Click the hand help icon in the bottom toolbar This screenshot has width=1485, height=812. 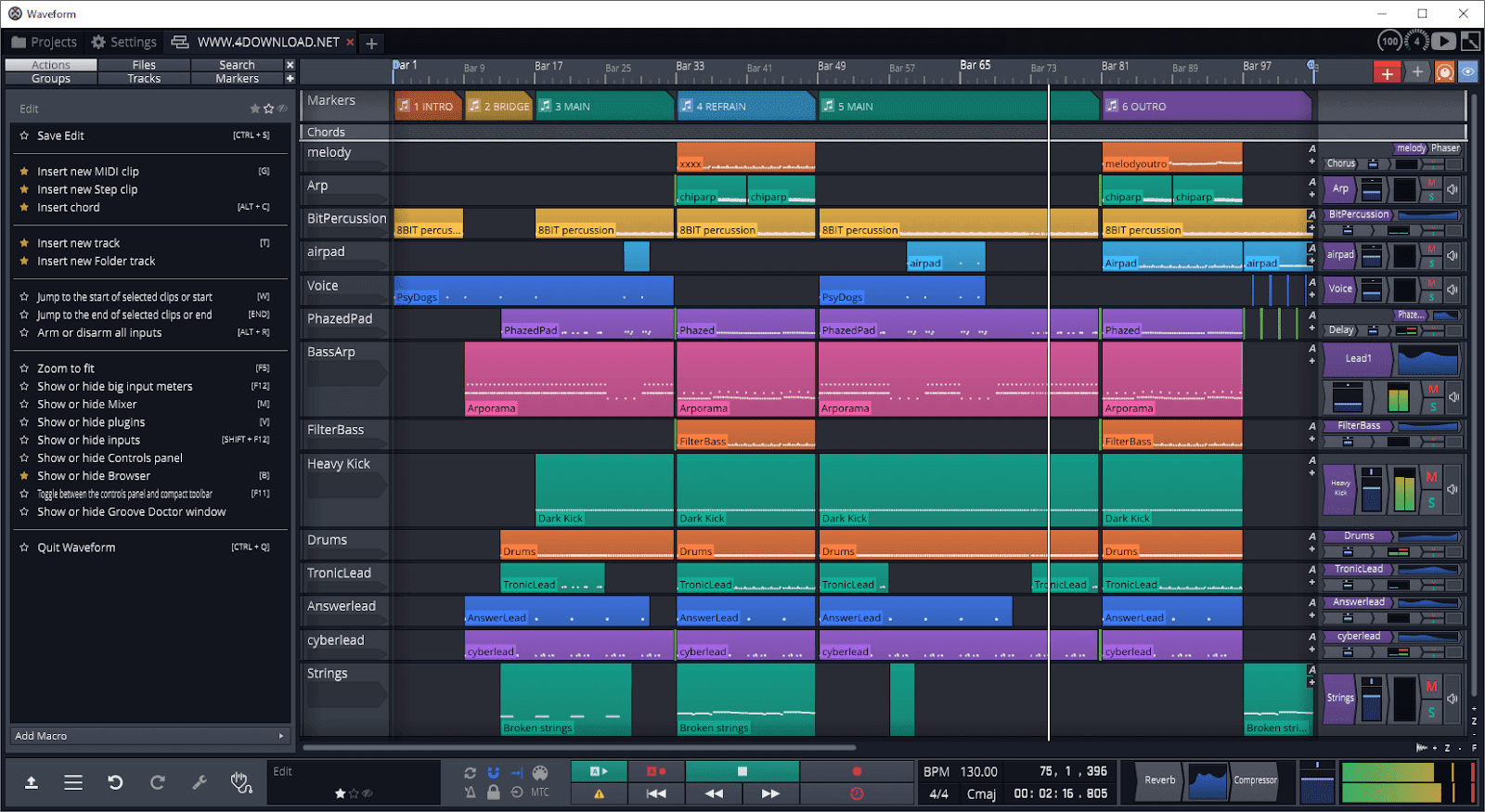(241, 782)
